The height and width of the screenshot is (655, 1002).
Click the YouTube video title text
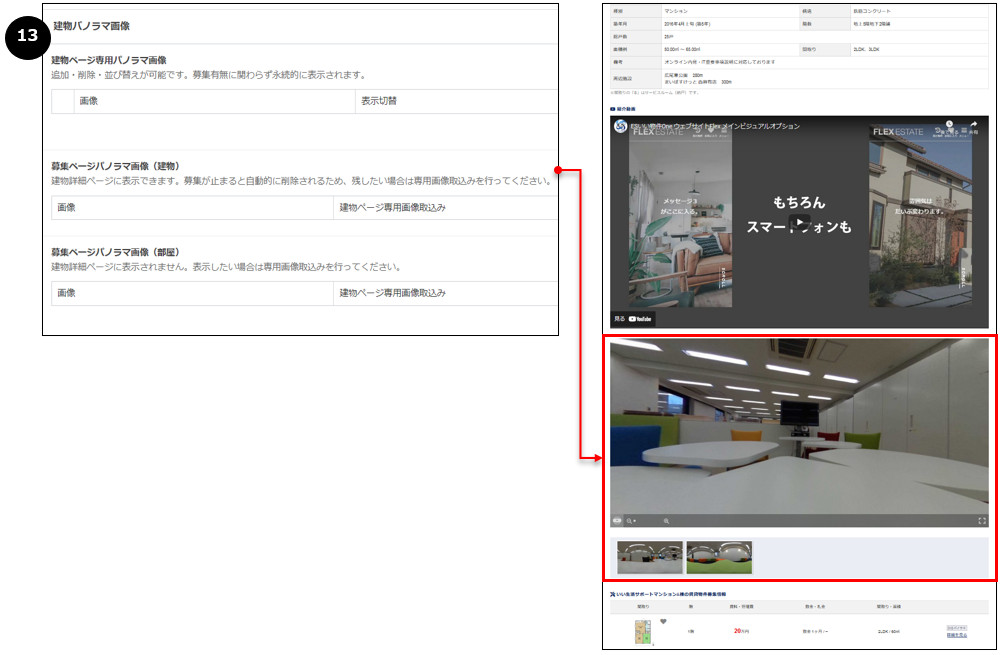tap(714, 126)
